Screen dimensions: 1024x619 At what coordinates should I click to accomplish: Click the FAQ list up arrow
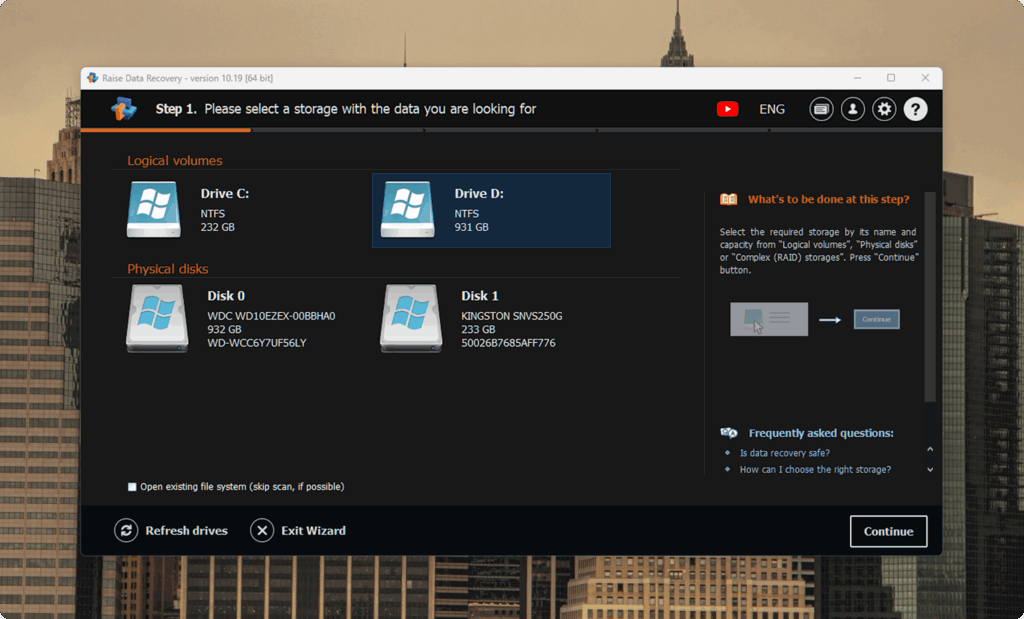pos(930,449)
